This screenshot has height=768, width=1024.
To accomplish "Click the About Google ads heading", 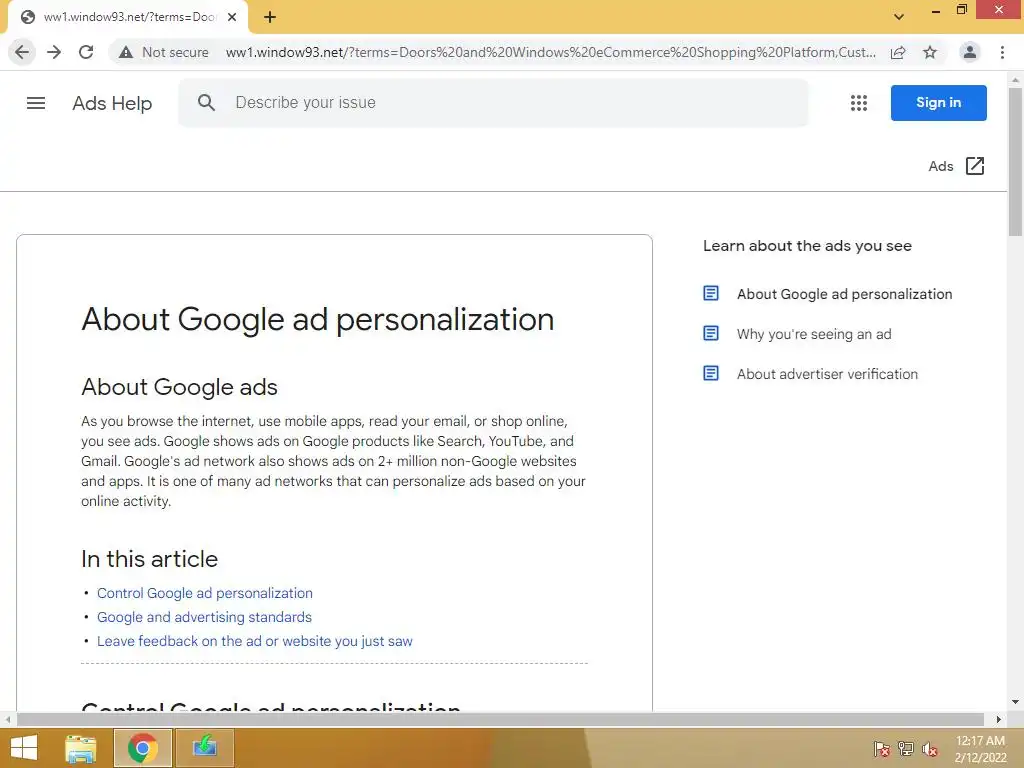I will pos(179,387).
